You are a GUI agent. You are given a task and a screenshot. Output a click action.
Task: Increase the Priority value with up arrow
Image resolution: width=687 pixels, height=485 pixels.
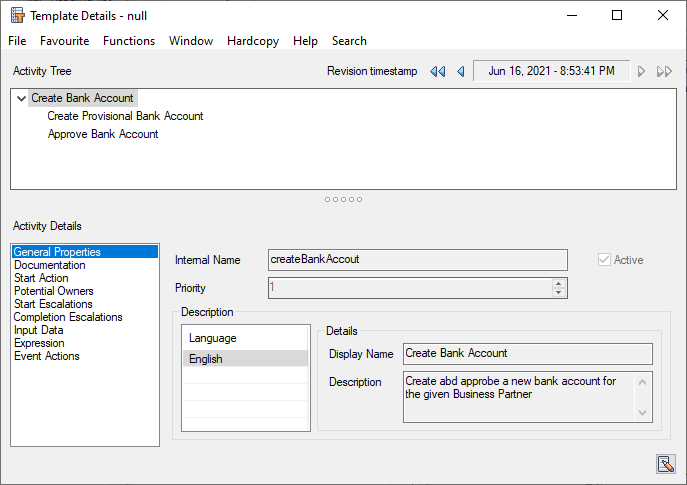tap(559, 283)
